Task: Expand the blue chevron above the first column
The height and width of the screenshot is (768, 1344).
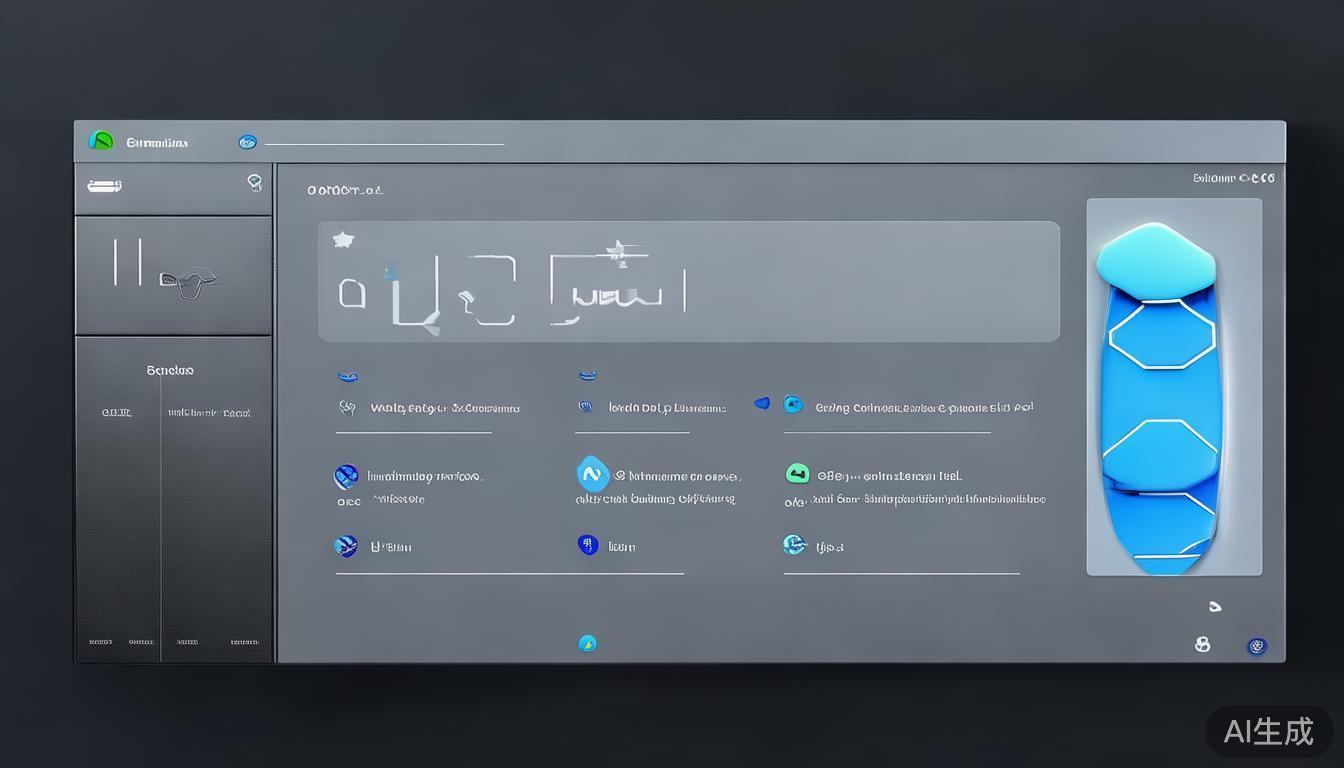Action: (347, 377)
